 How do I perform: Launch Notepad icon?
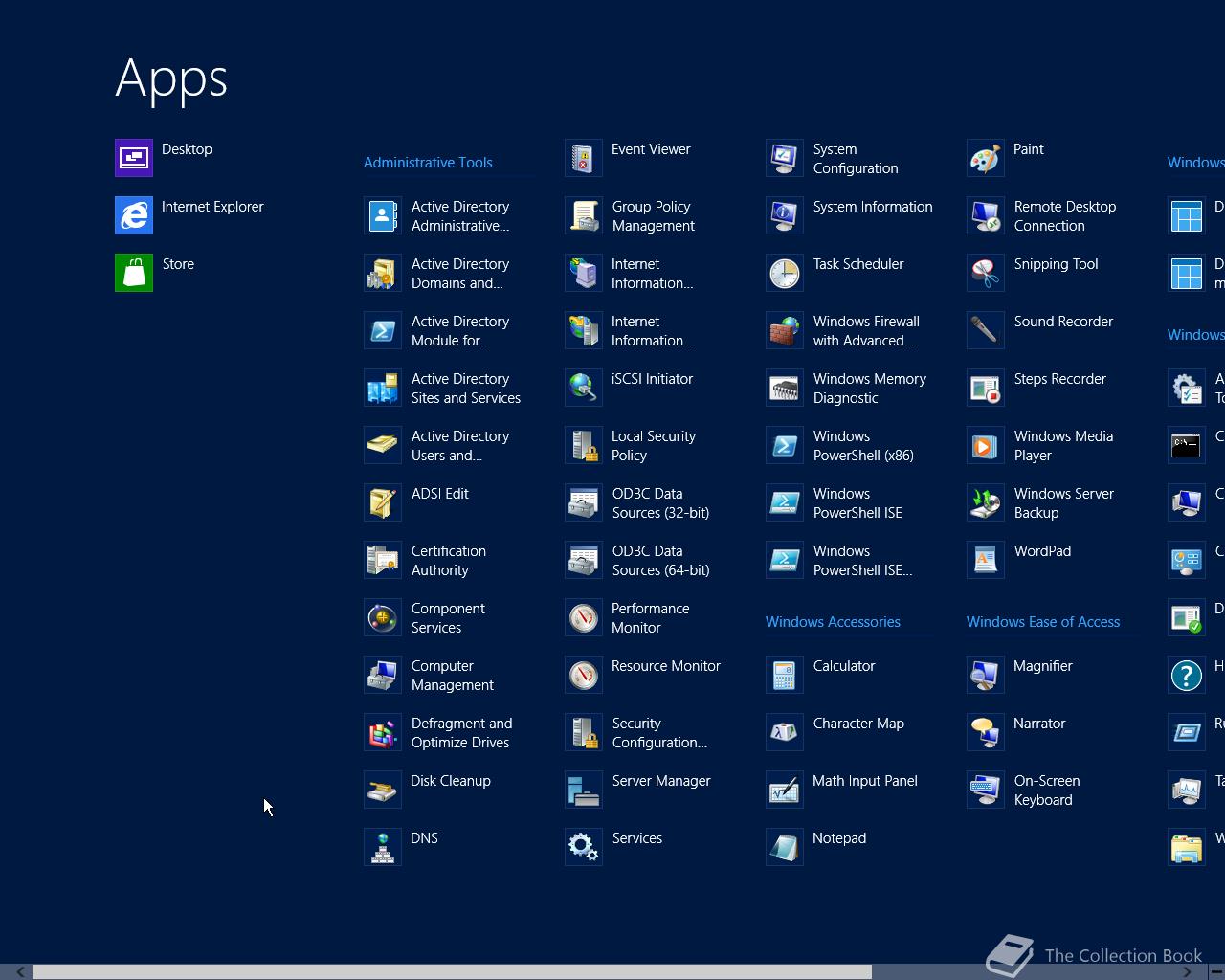pyautogui.click(x=785, y=847)
